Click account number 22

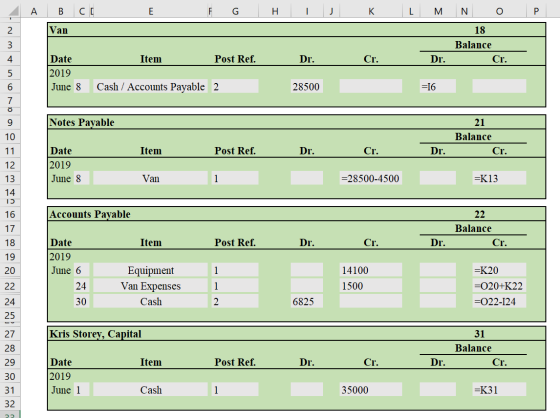(x=480, y=214)
